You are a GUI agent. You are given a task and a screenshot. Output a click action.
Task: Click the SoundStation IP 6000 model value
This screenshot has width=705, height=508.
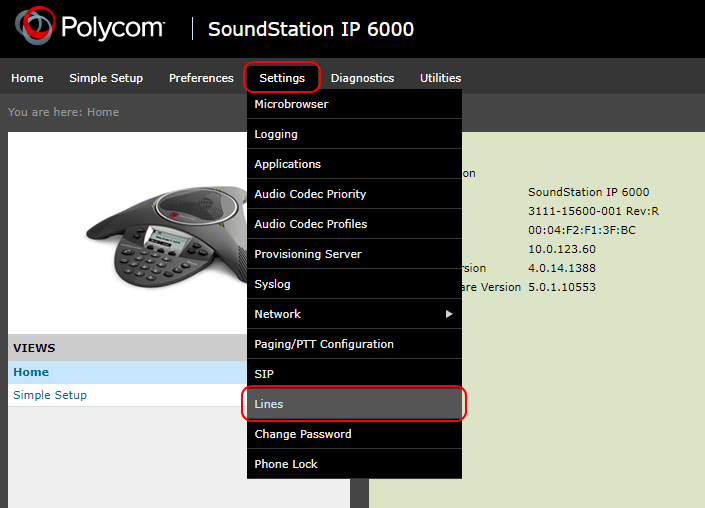point(589,192)
